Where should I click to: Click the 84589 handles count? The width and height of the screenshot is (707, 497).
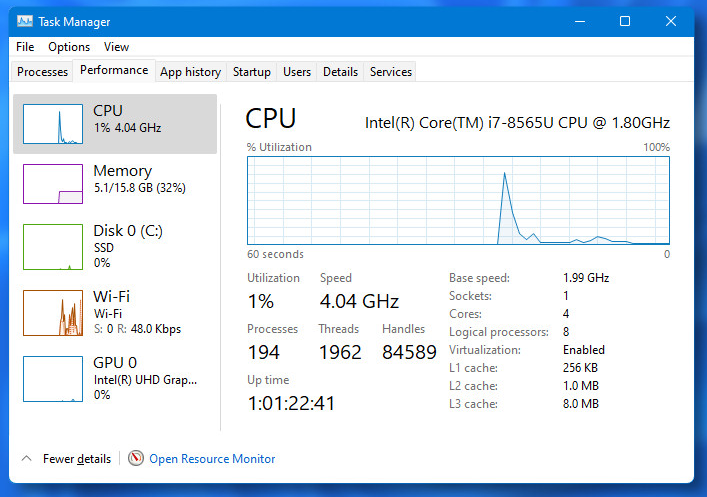pos(409,352)
